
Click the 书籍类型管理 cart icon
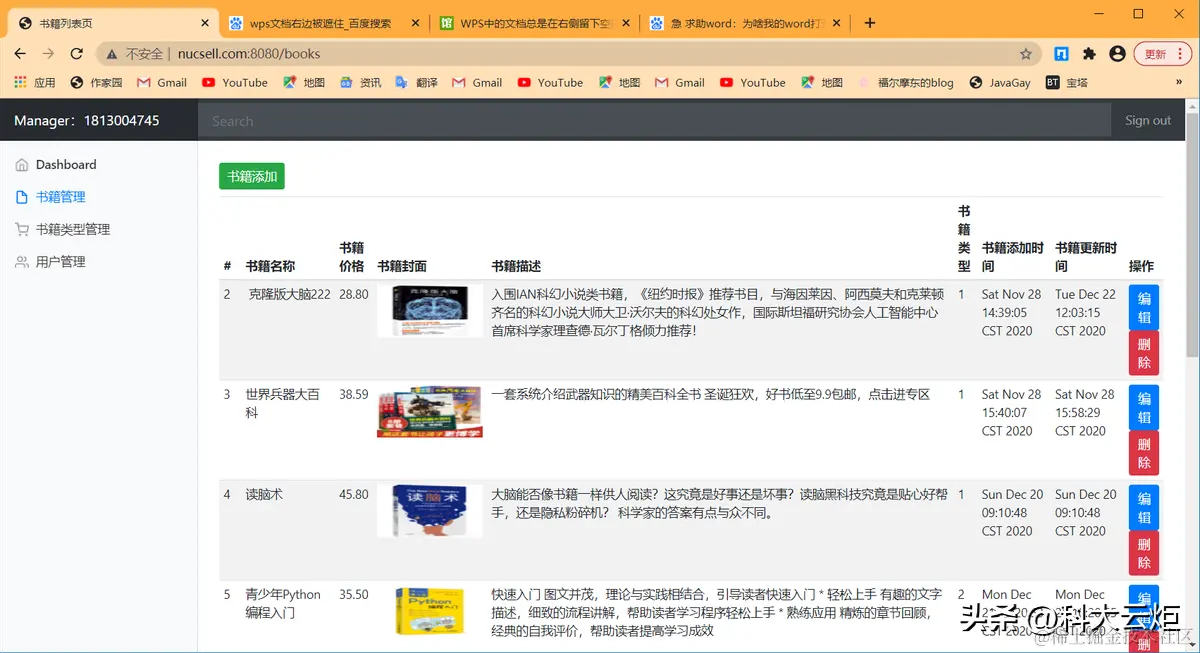(22, 229)
